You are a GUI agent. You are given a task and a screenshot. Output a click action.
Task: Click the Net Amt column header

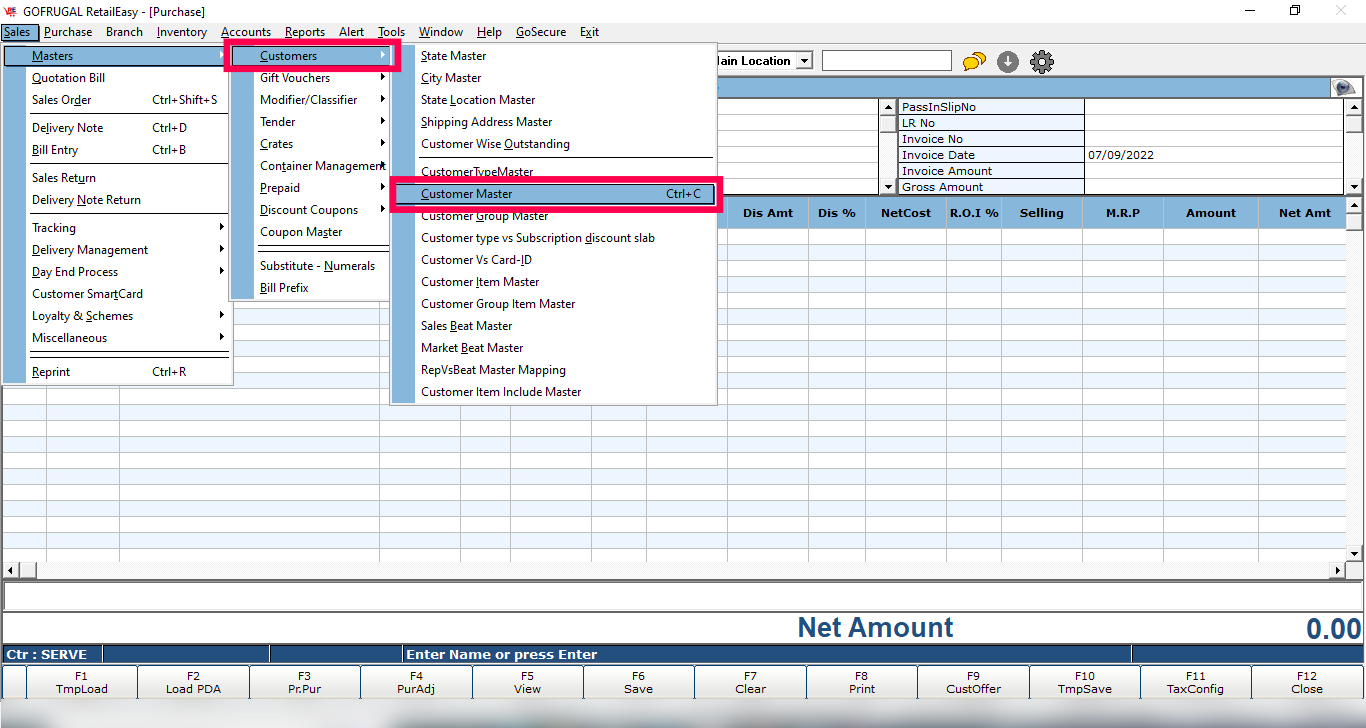pyautogui.click(x=1304, y=213)
